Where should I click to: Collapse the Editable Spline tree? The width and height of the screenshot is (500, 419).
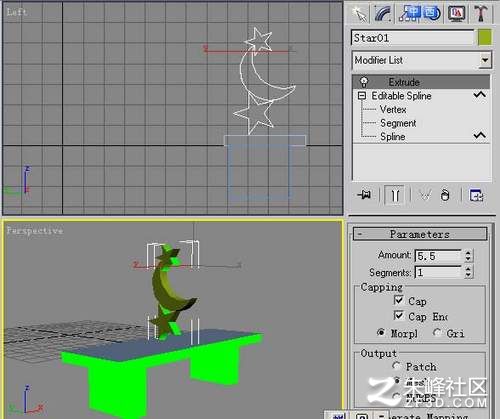pyautogui.click(x=362, y=96)
